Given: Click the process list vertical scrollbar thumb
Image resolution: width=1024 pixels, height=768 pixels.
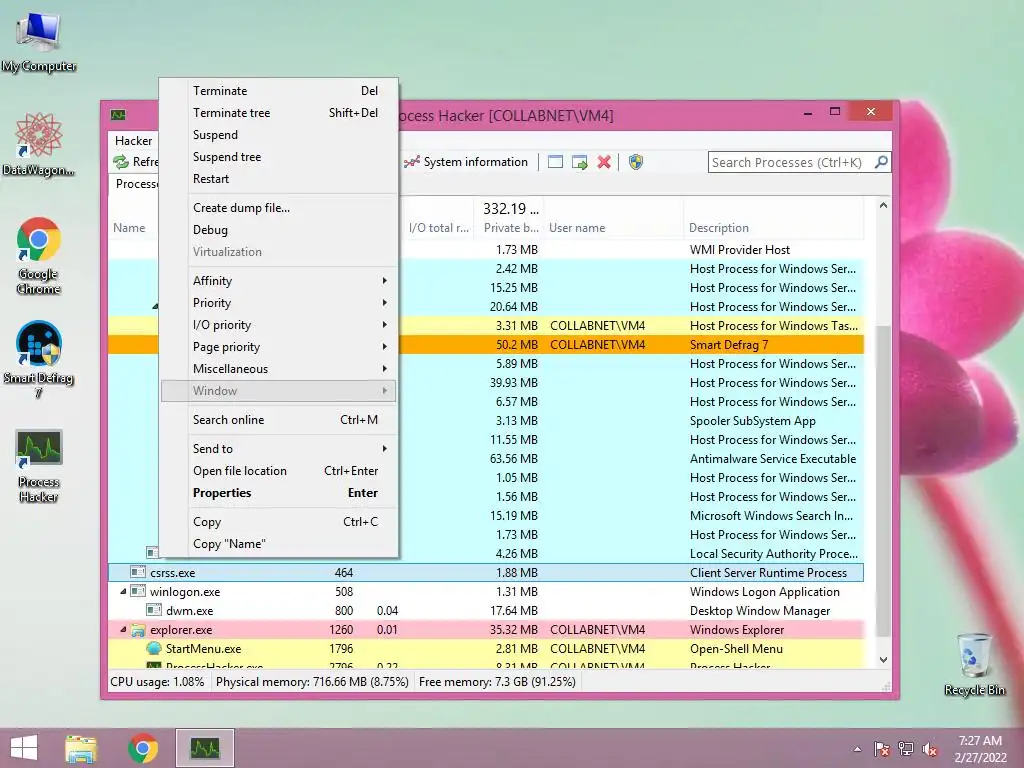Looking at the screenshot, I should pyautogui.click(x=883, y=480).
